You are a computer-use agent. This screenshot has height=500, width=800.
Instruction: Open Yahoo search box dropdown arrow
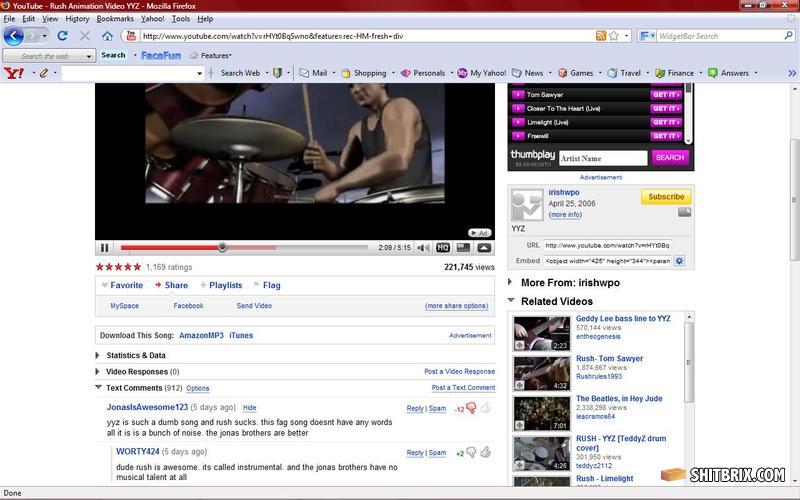[x=199, y=73]
